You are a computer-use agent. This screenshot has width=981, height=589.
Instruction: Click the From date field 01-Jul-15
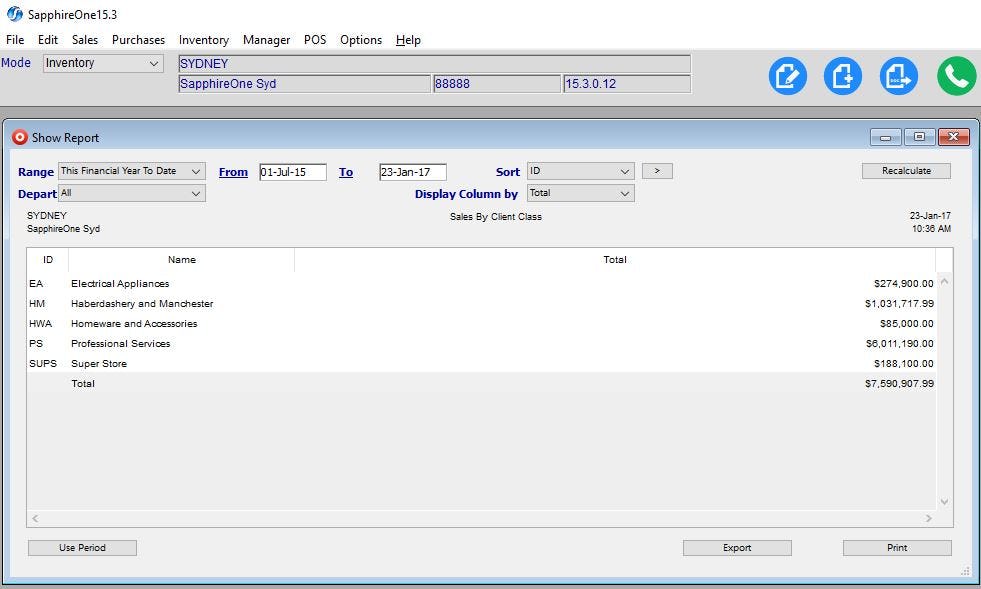293,172
